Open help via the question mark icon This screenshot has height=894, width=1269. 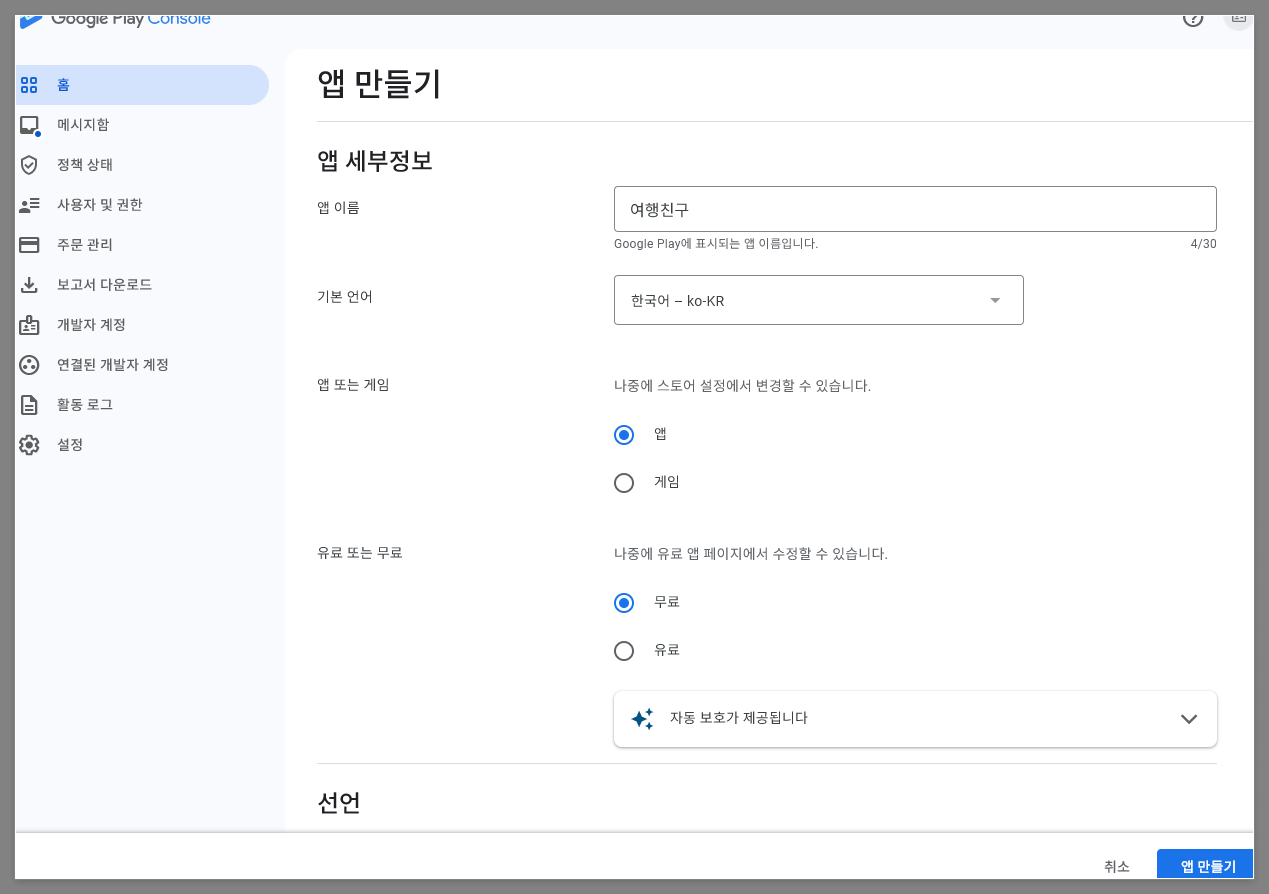click(1193, 20)
